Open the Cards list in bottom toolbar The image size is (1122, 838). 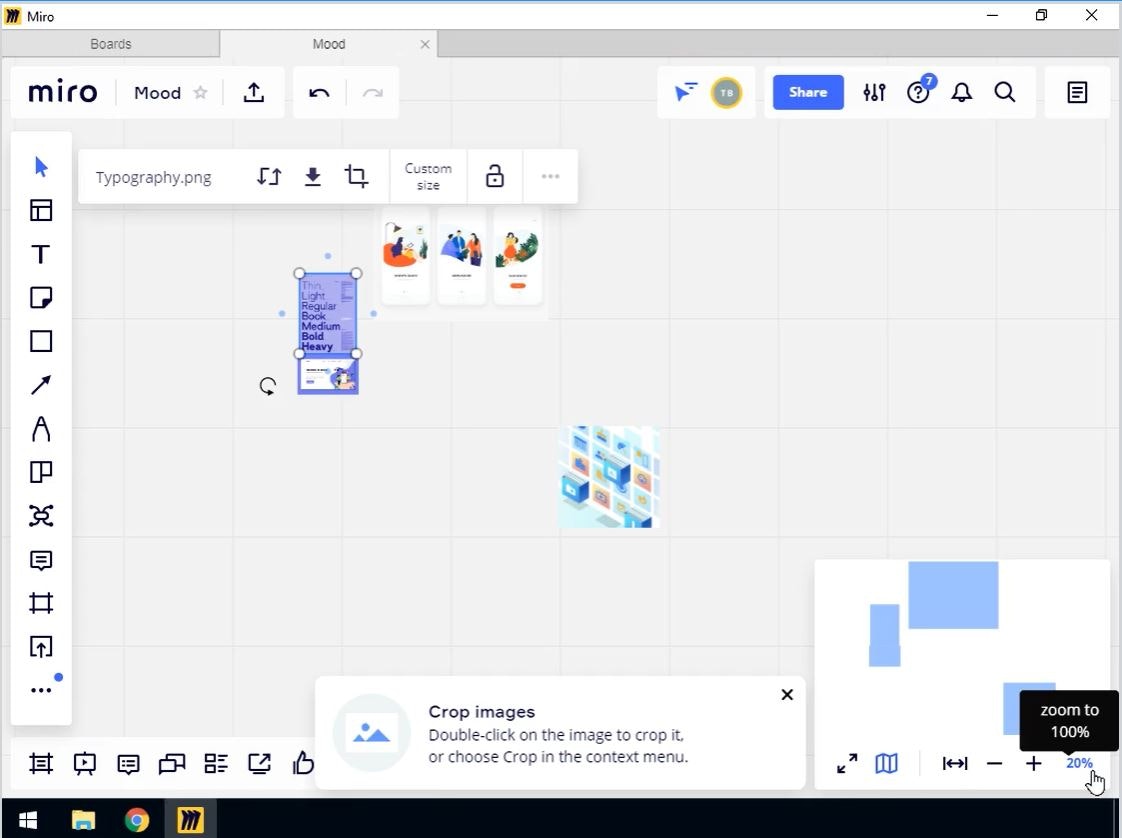point(215,764)
